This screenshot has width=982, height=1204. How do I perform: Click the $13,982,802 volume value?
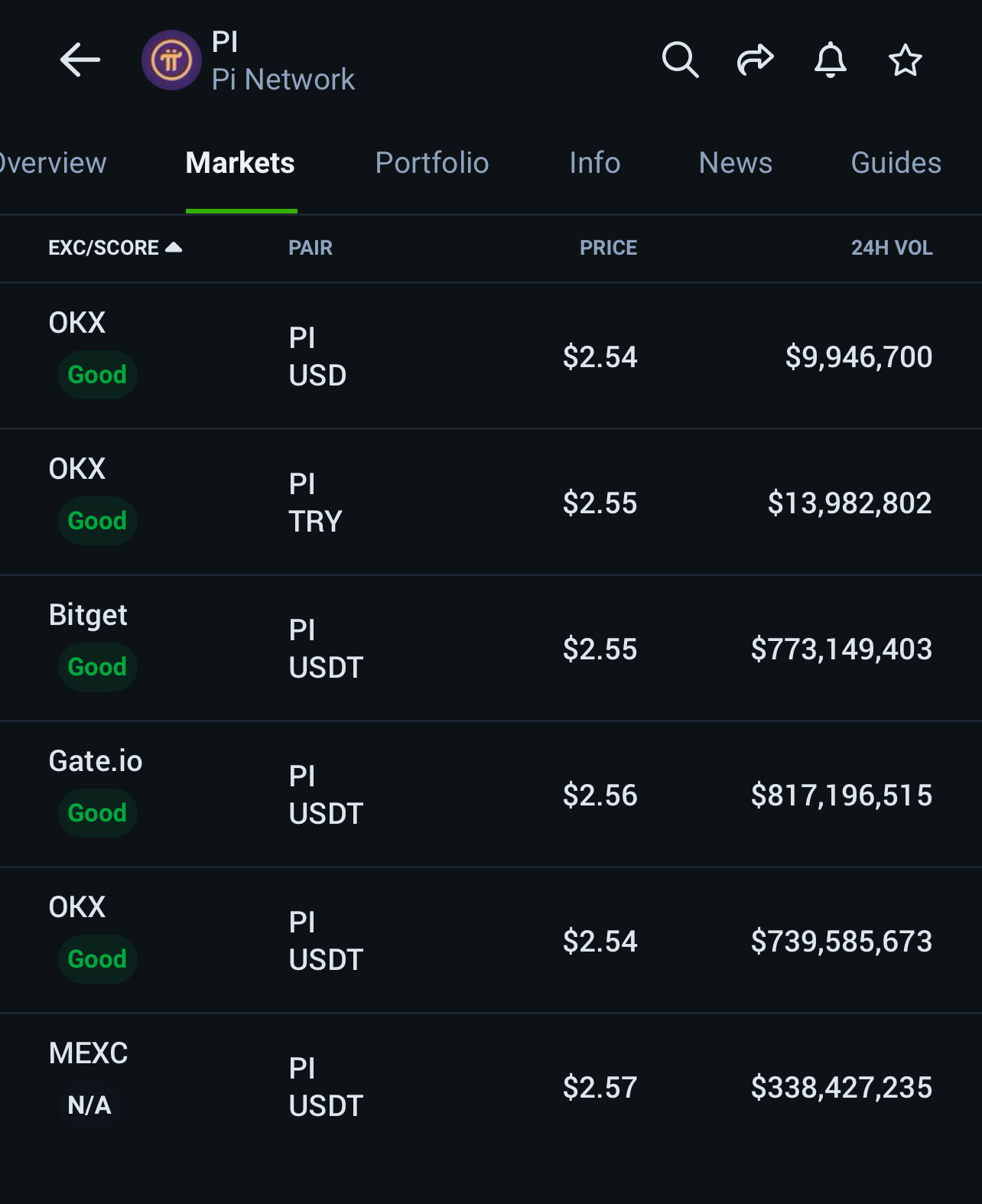[850, 503]
